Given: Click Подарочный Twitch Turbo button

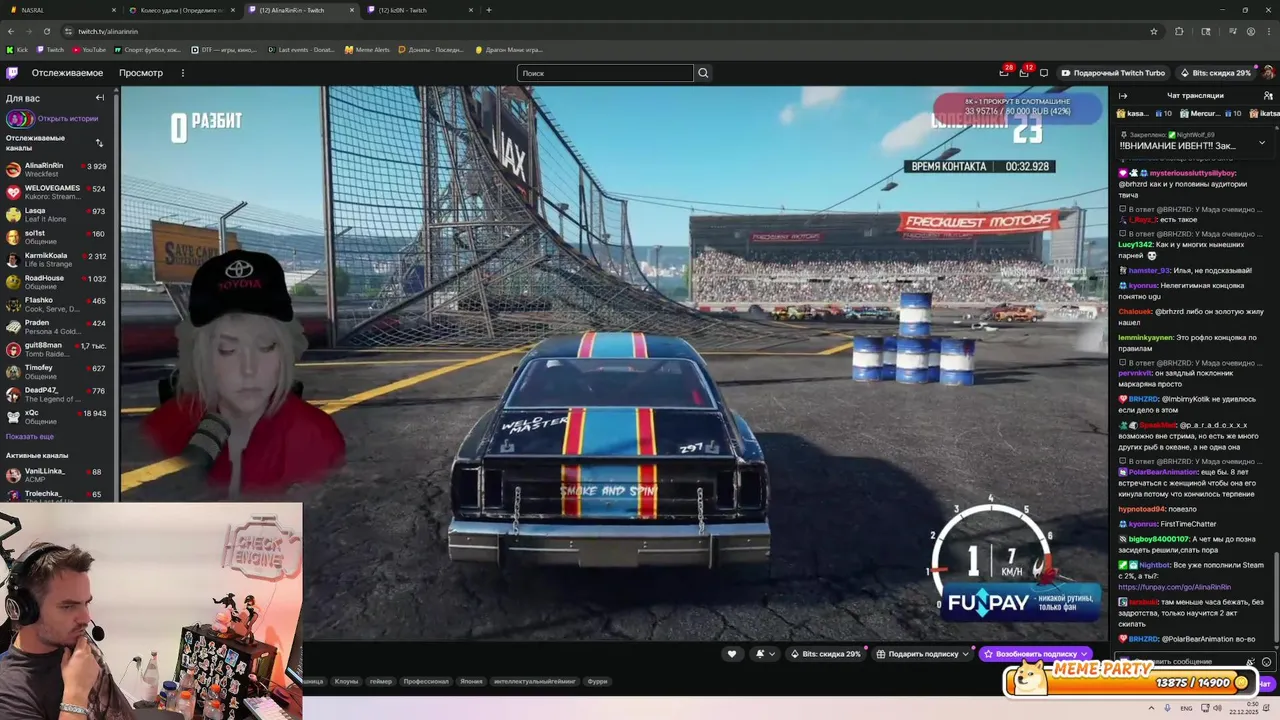Looking at the screenshot, I should click(1112, 73).
